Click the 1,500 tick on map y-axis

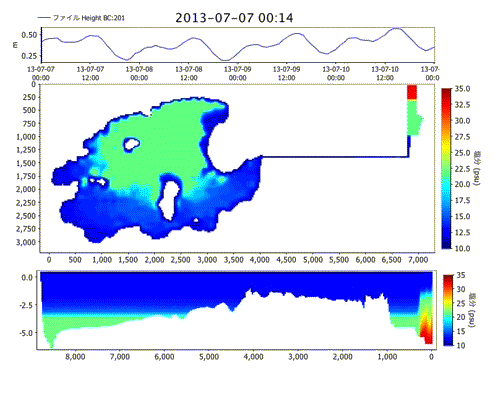26,163
